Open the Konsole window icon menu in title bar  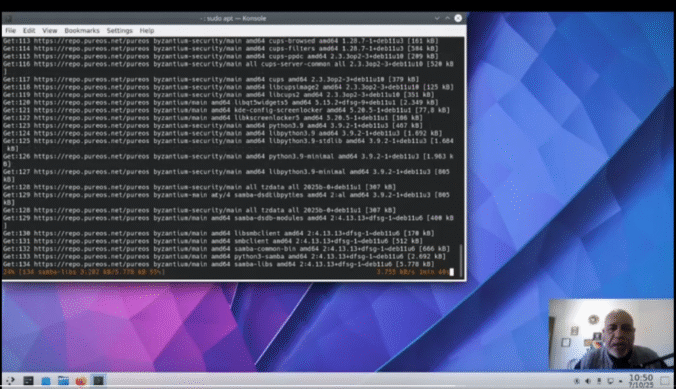[x=8, y=18]
